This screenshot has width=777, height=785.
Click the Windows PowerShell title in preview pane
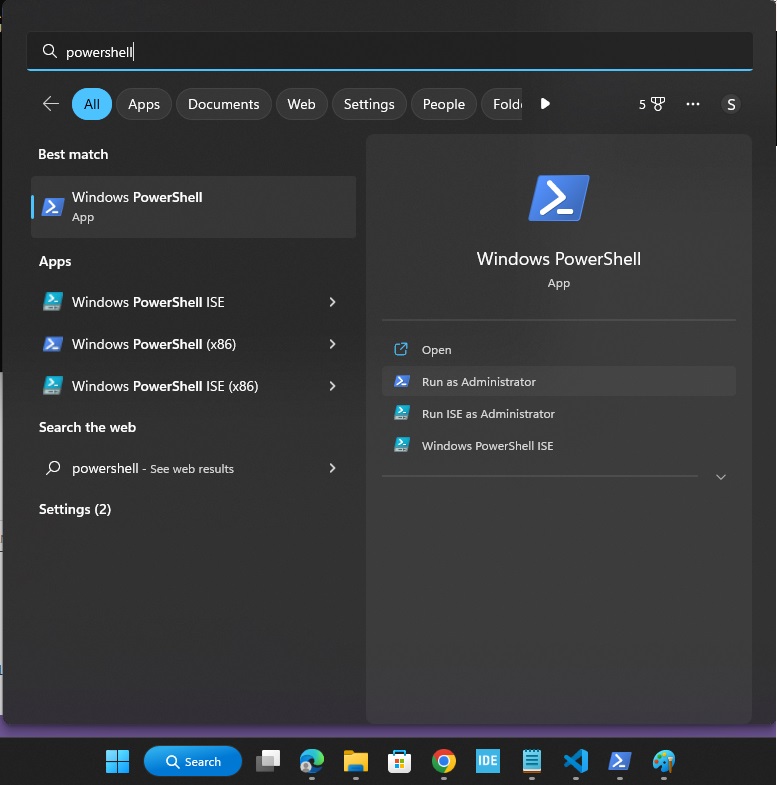coord(559,259)
